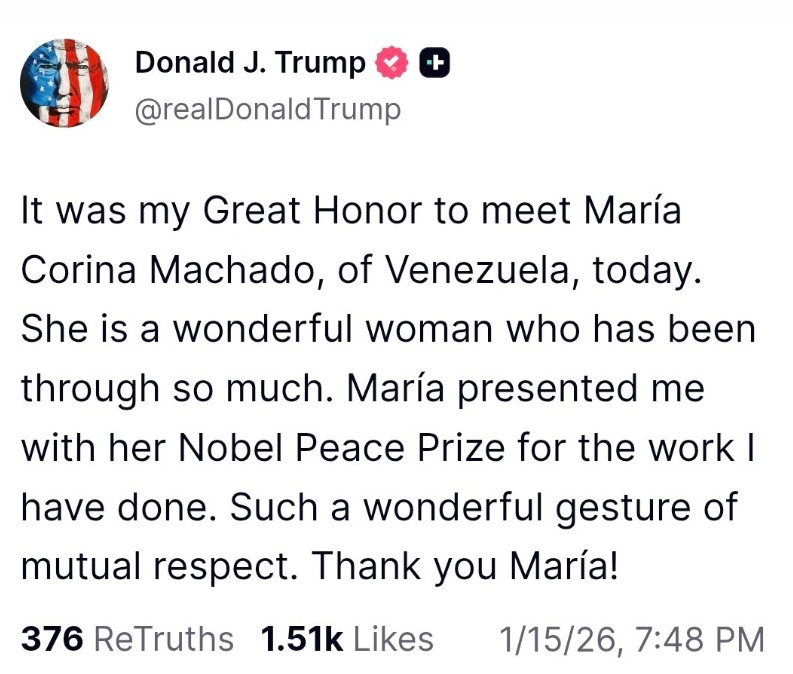This screenshot has height=674, width=793.
Task: View the 376 ReTruths list
Action: coord(127,638)
